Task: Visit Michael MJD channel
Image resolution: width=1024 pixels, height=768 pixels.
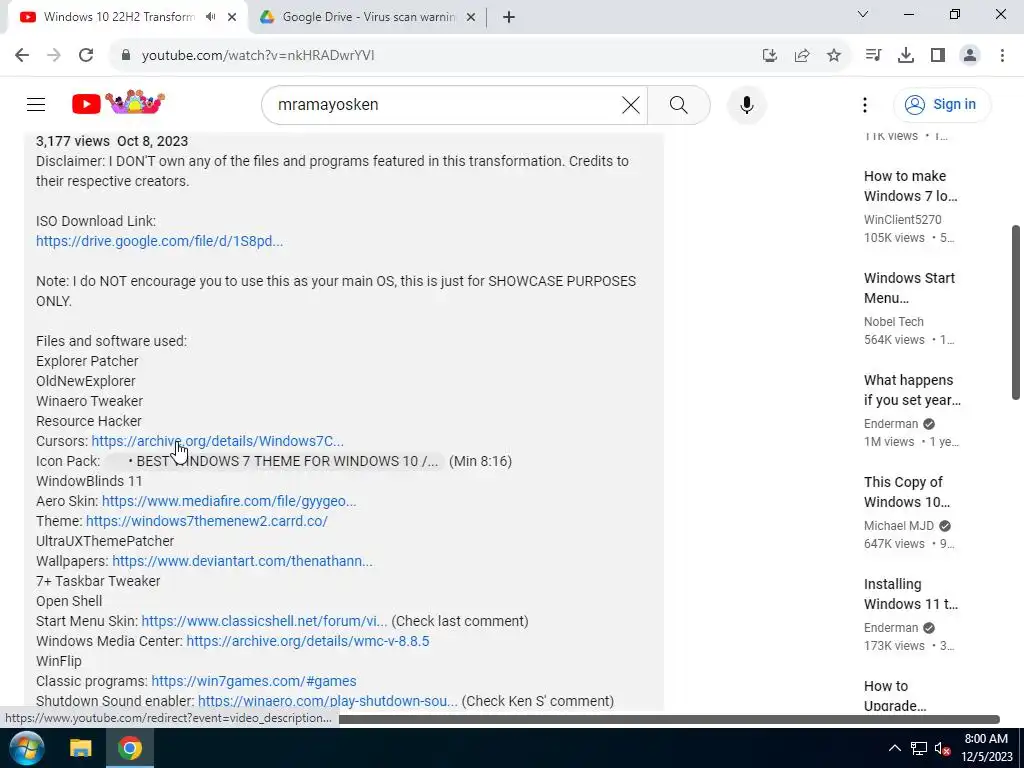Action: (899, 526)
